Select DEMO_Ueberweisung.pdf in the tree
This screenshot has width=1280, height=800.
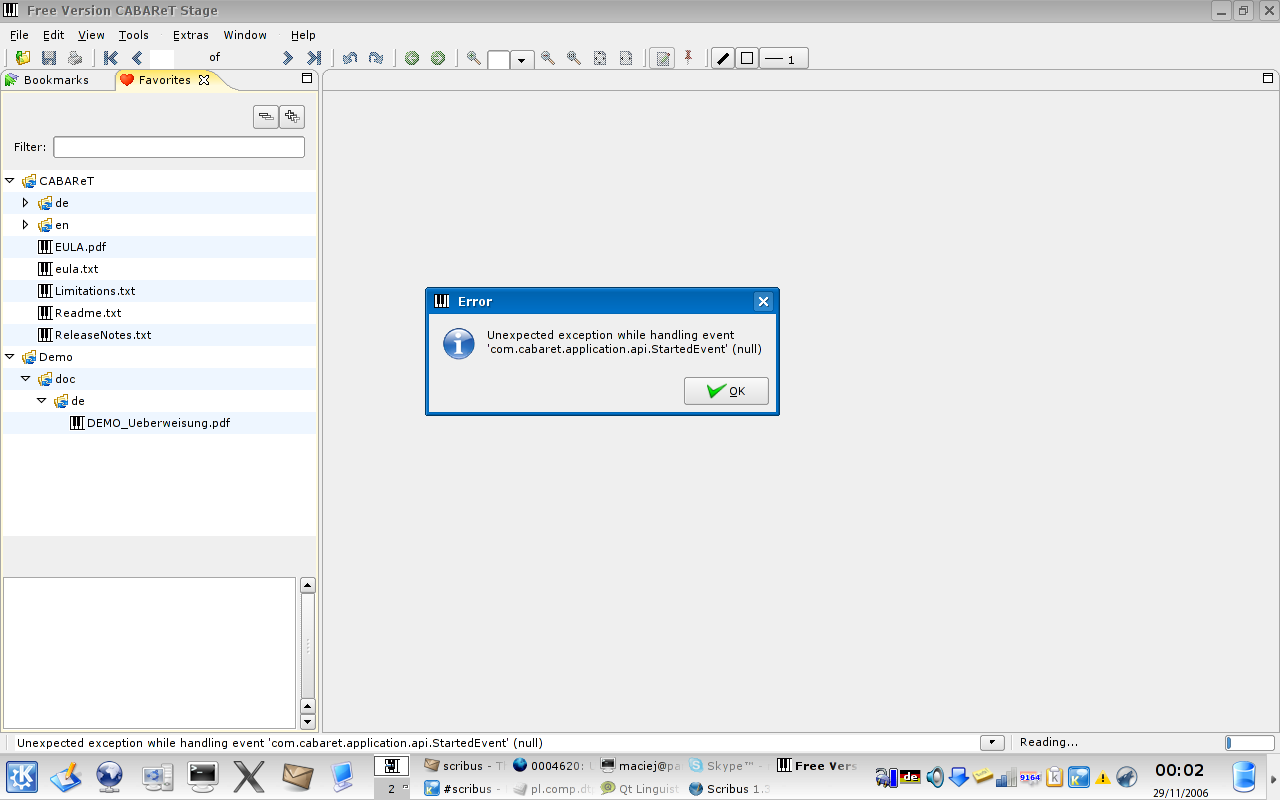pyautogui.click(x=158, y=423)
